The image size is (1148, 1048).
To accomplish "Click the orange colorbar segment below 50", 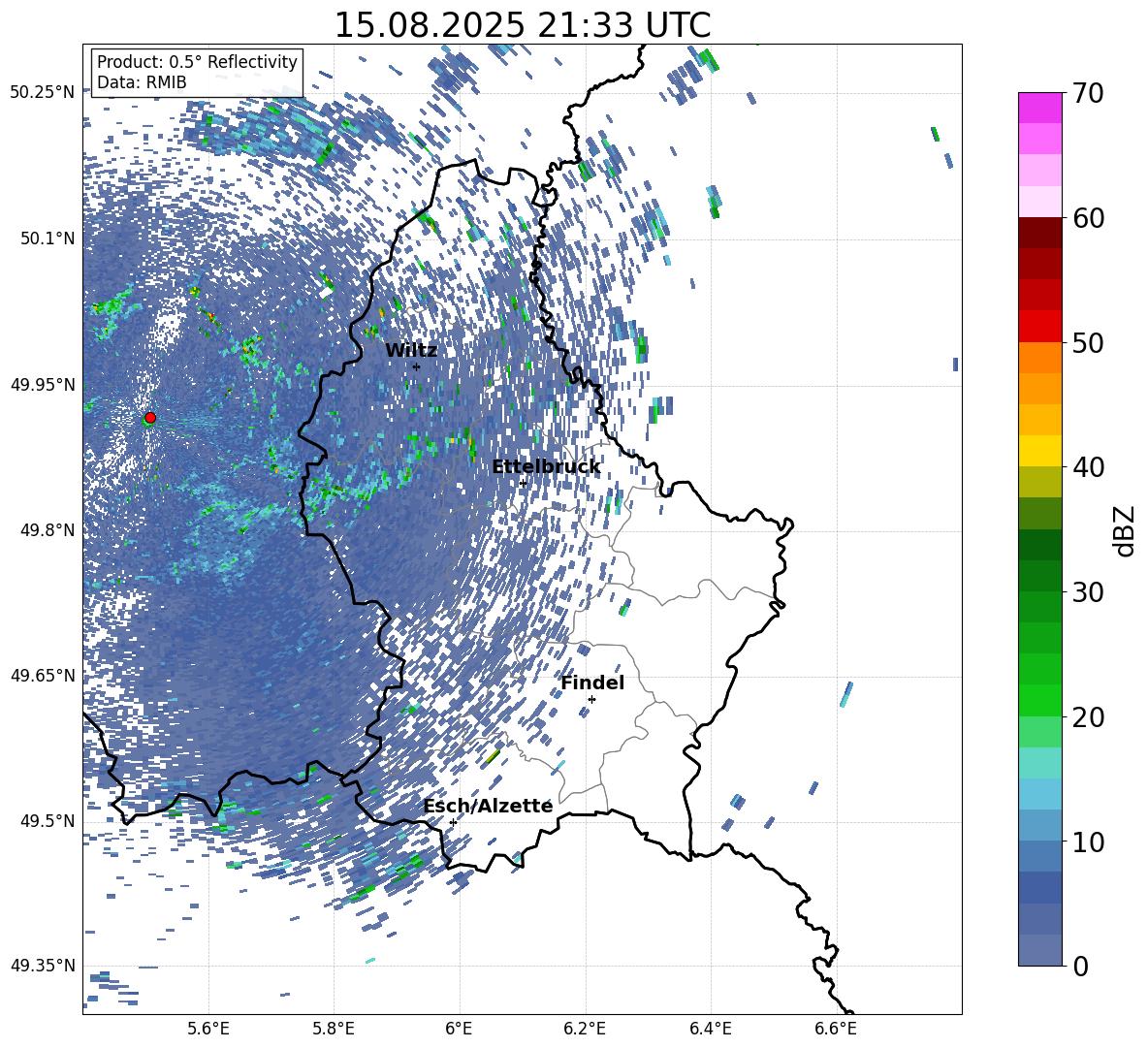I will point(1039,358).
